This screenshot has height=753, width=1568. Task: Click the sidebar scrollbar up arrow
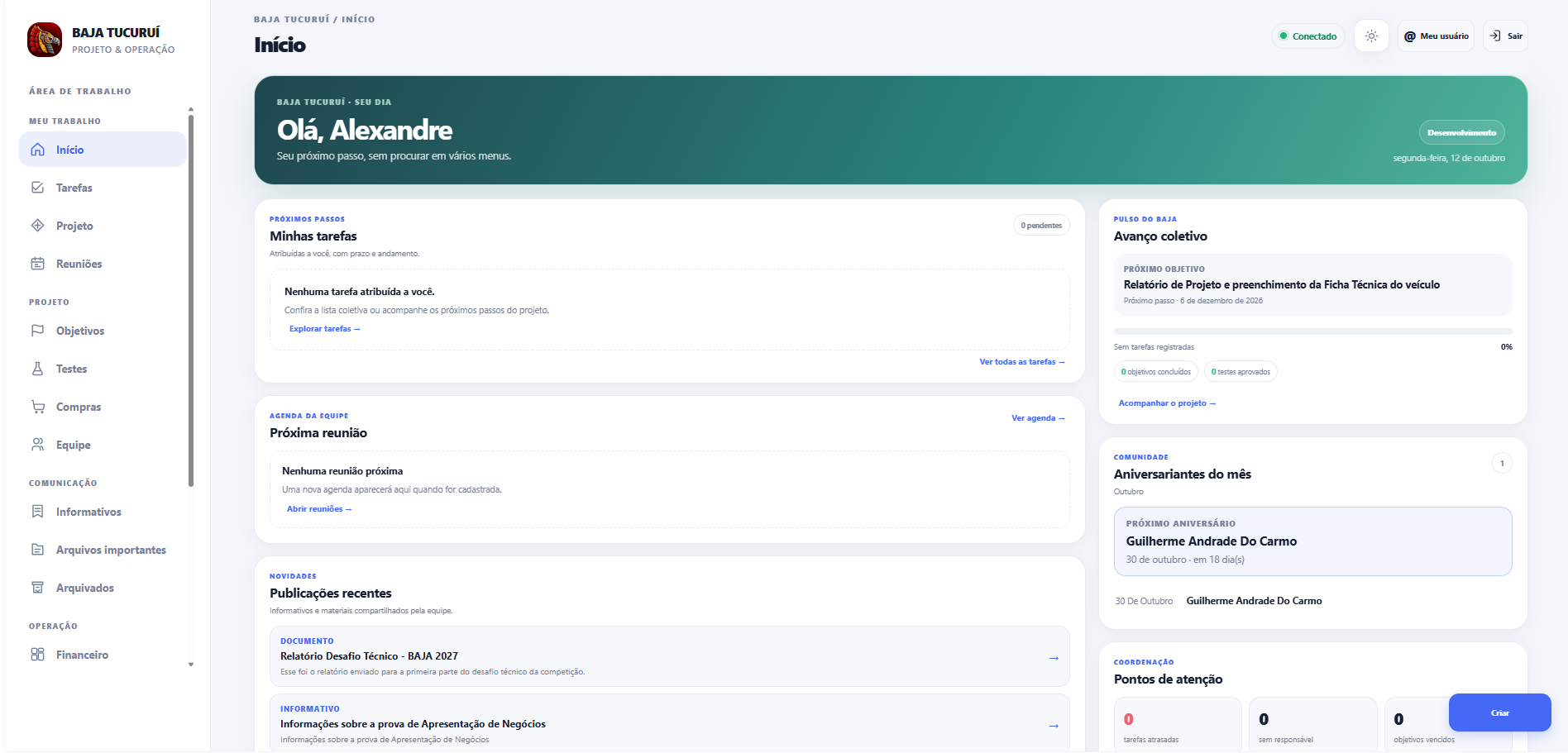tap(191, 109)
